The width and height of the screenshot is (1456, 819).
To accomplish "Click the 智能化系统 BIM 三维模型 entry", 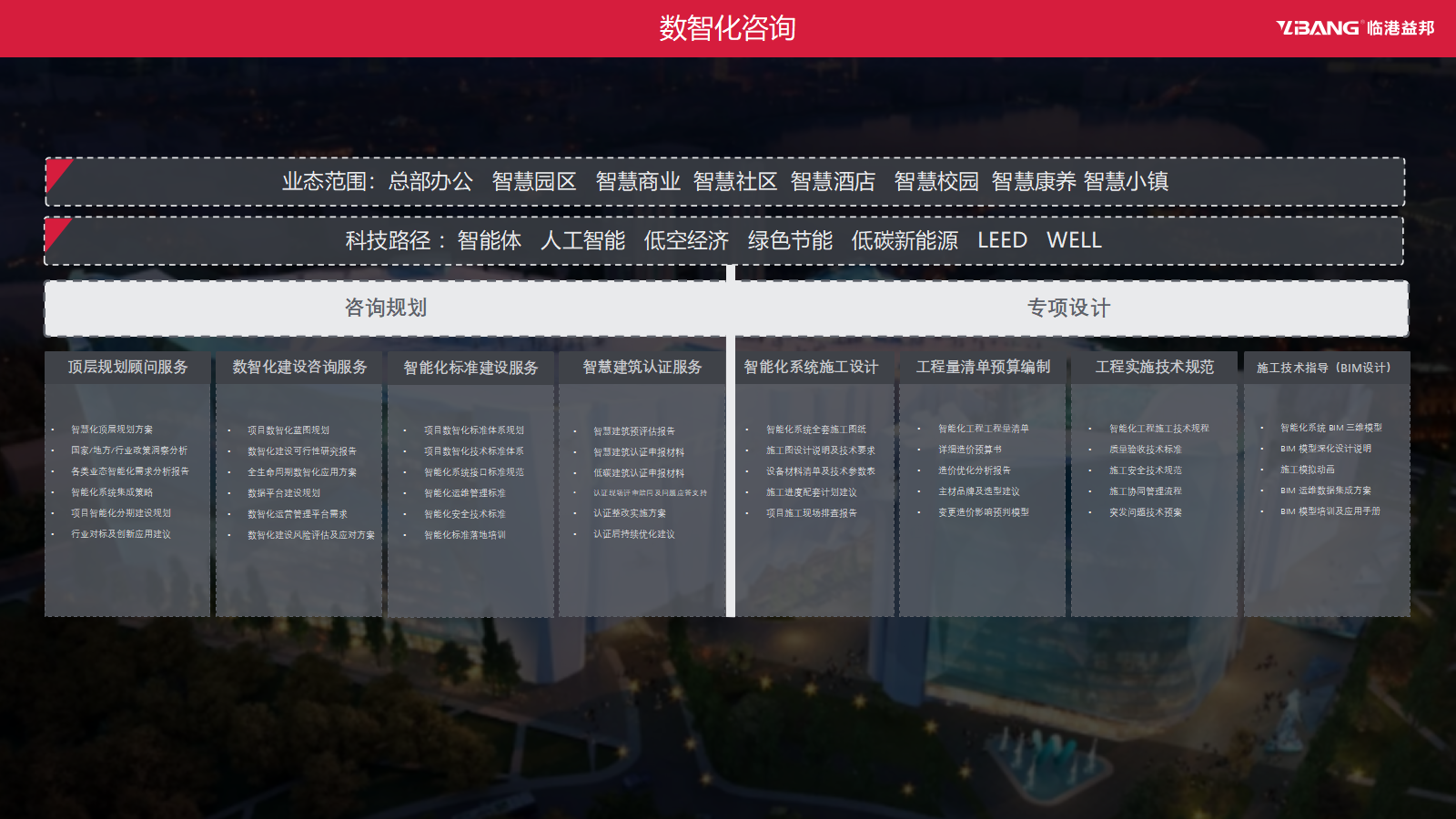I will pos(1330,427).
